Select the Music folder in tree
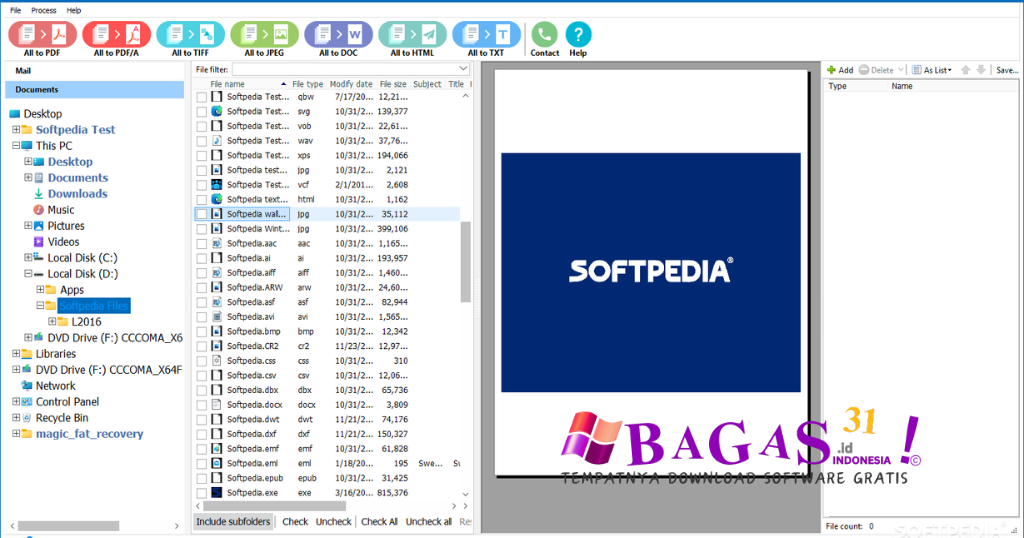 point(61,210)
